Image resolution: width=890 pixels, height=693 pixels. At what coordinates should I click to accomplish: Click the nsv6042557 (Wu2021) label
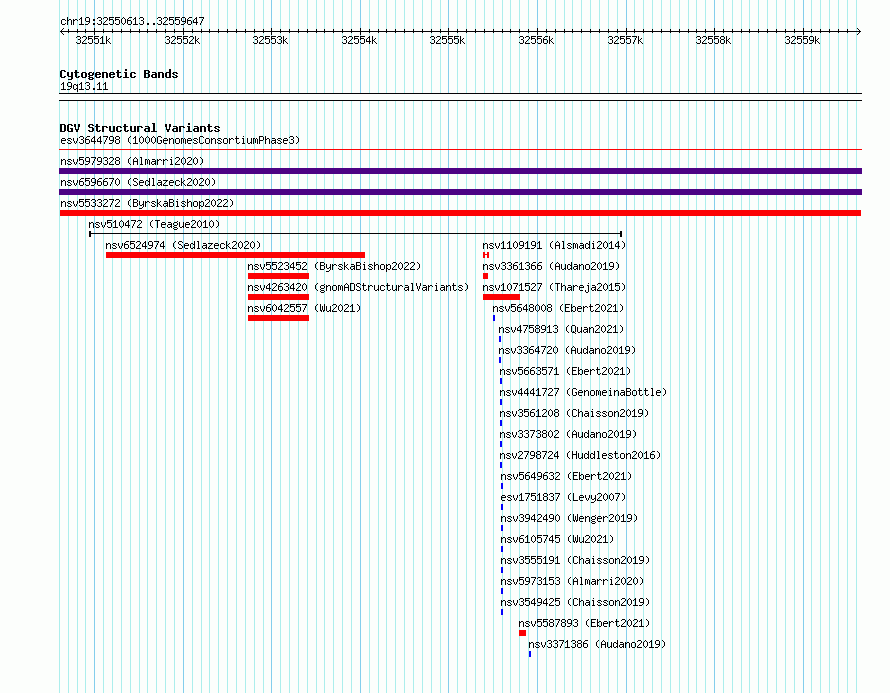pyautogui.click(x=304, y=308)
